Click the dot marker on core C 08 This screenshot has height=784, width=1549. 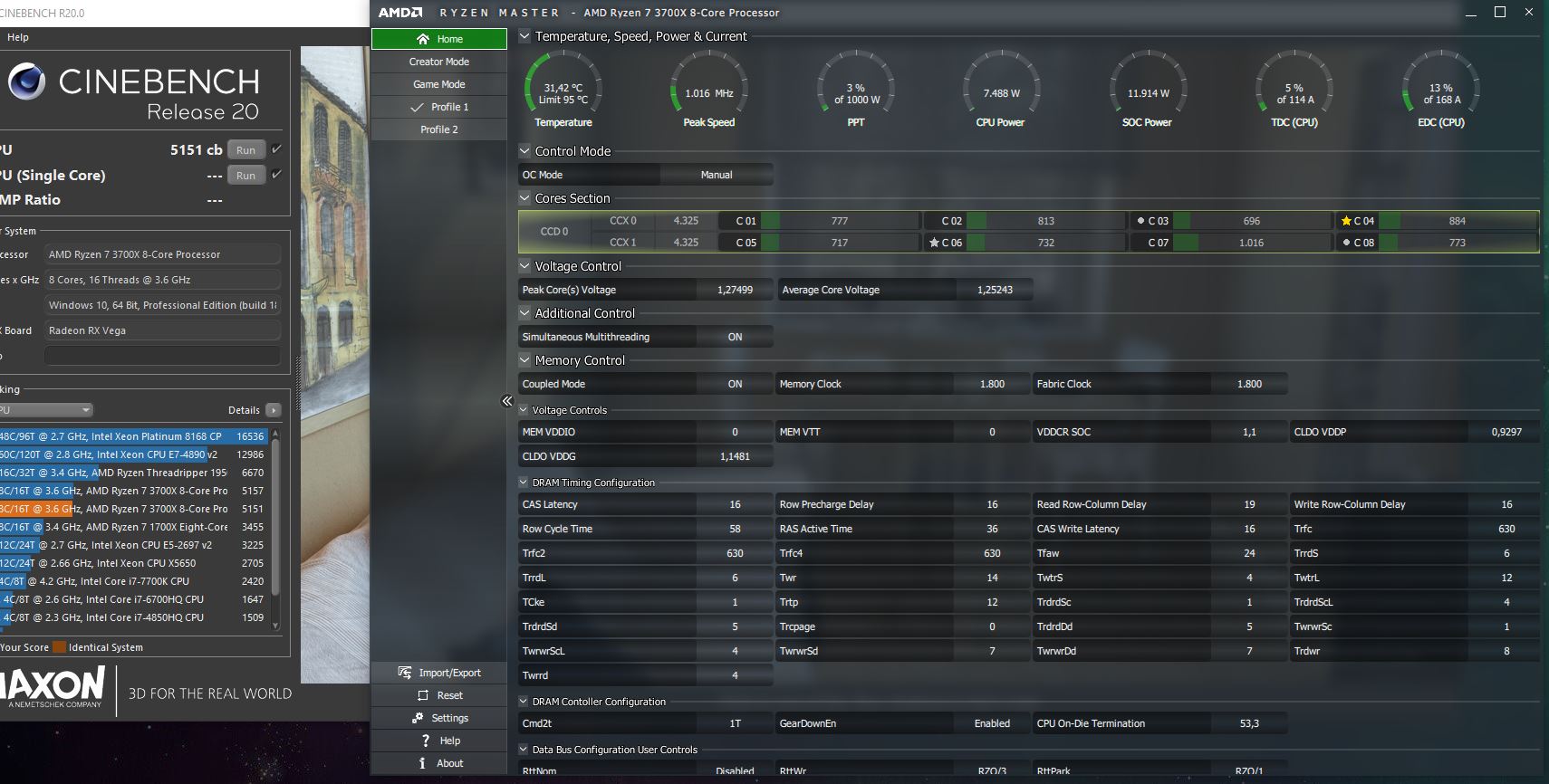(1347, 242)
